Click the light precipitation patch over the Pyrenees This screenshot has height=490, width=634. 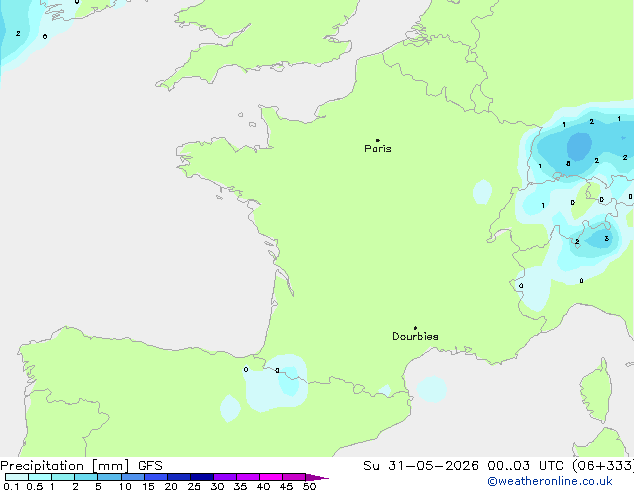pyautogui.click(x=277, y=382)
